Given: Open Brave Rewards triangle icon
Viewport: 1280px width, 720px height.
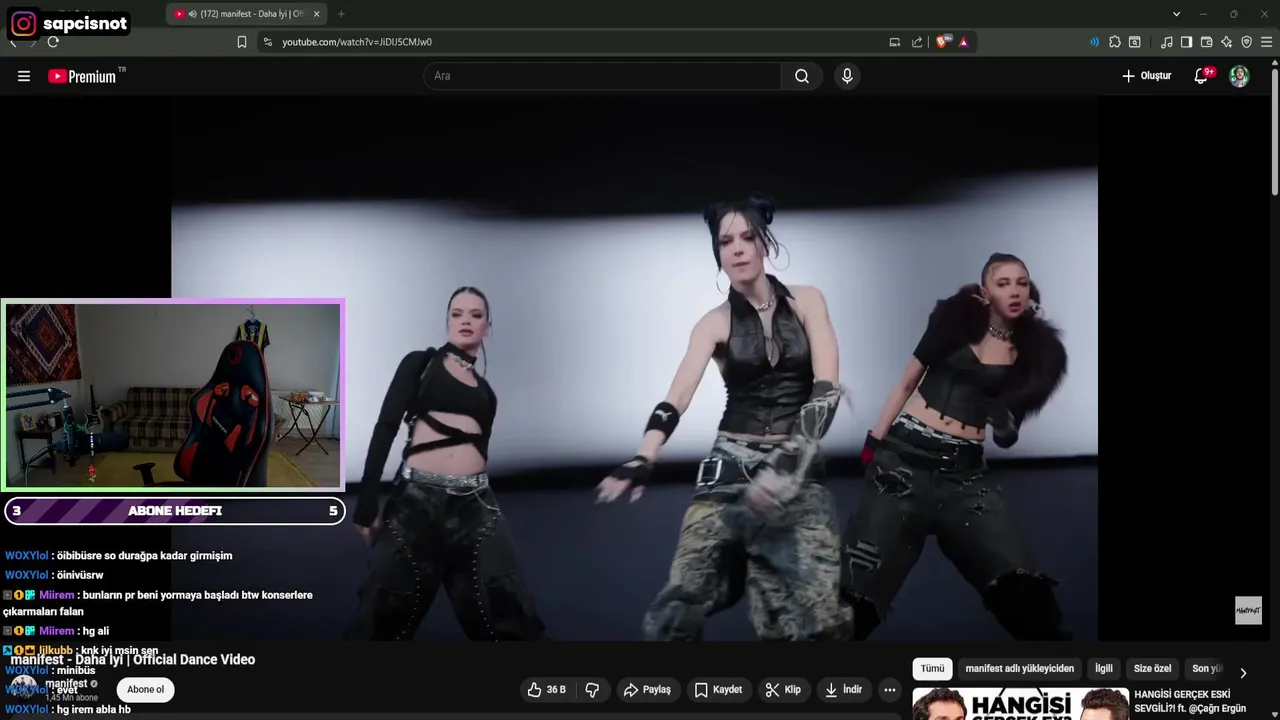Looking at the screenshot, I should pyautogui.click(x=964, y=42).
